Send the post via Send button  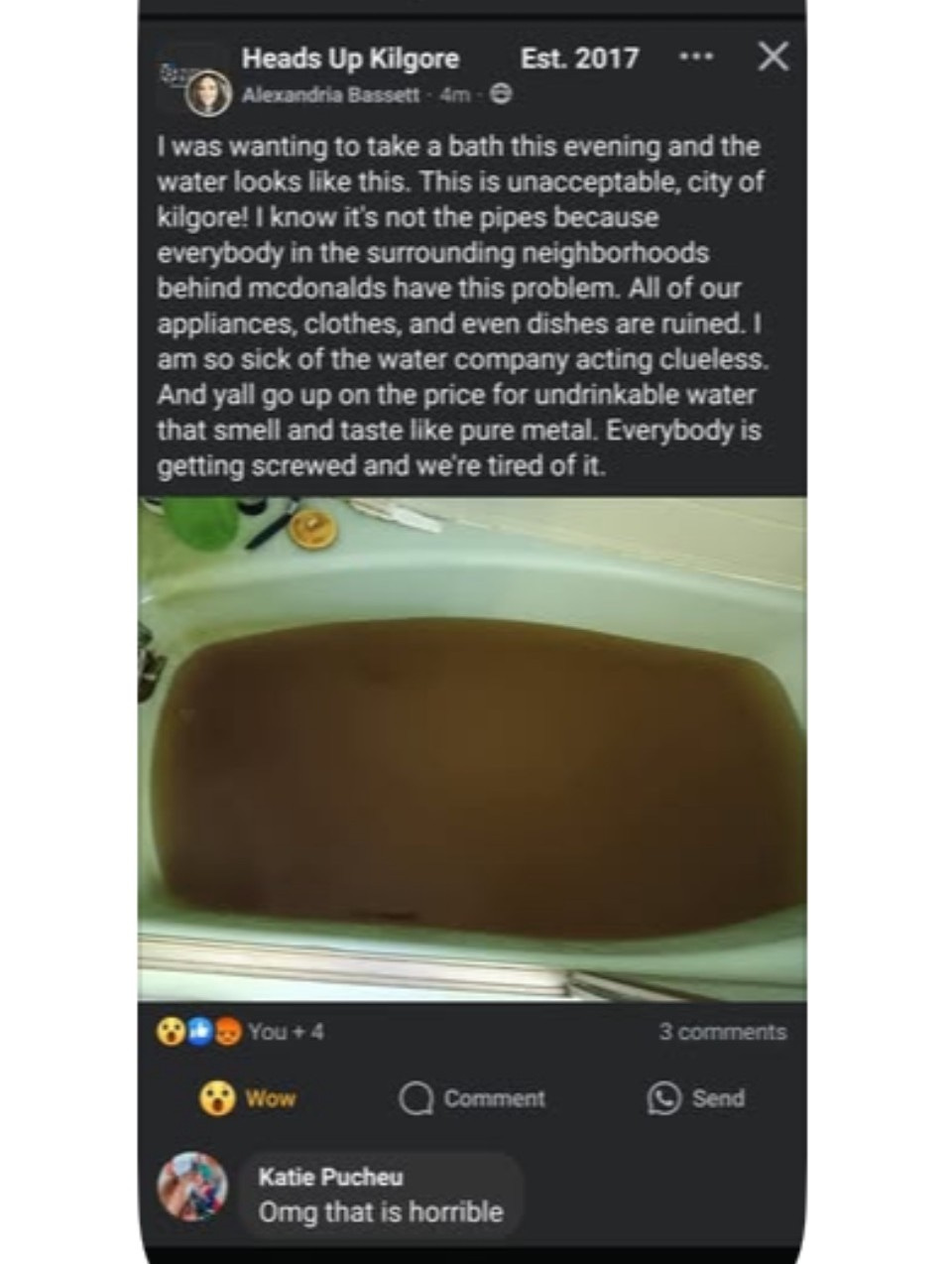point(696,1098)
